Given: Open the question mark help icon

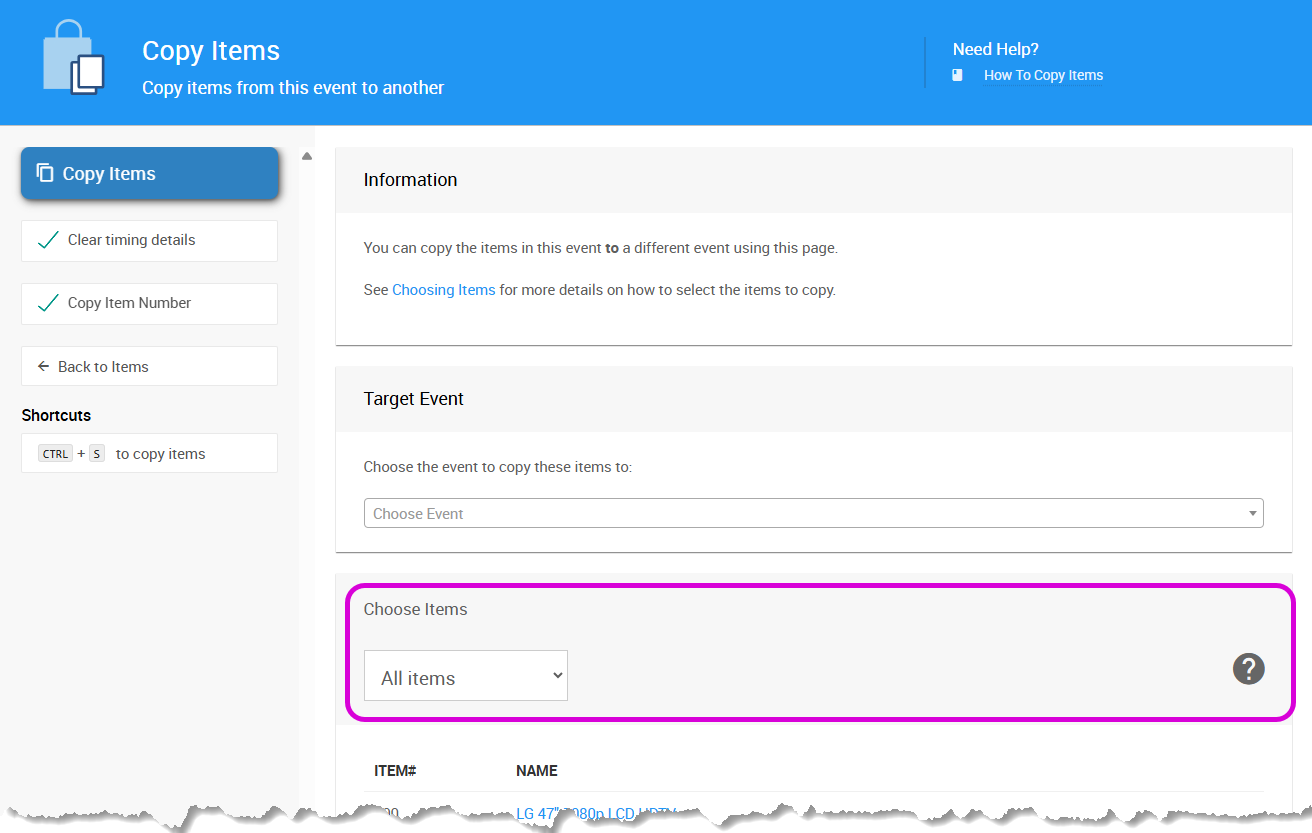Looking at the screenshot, I should (1248, 669).
